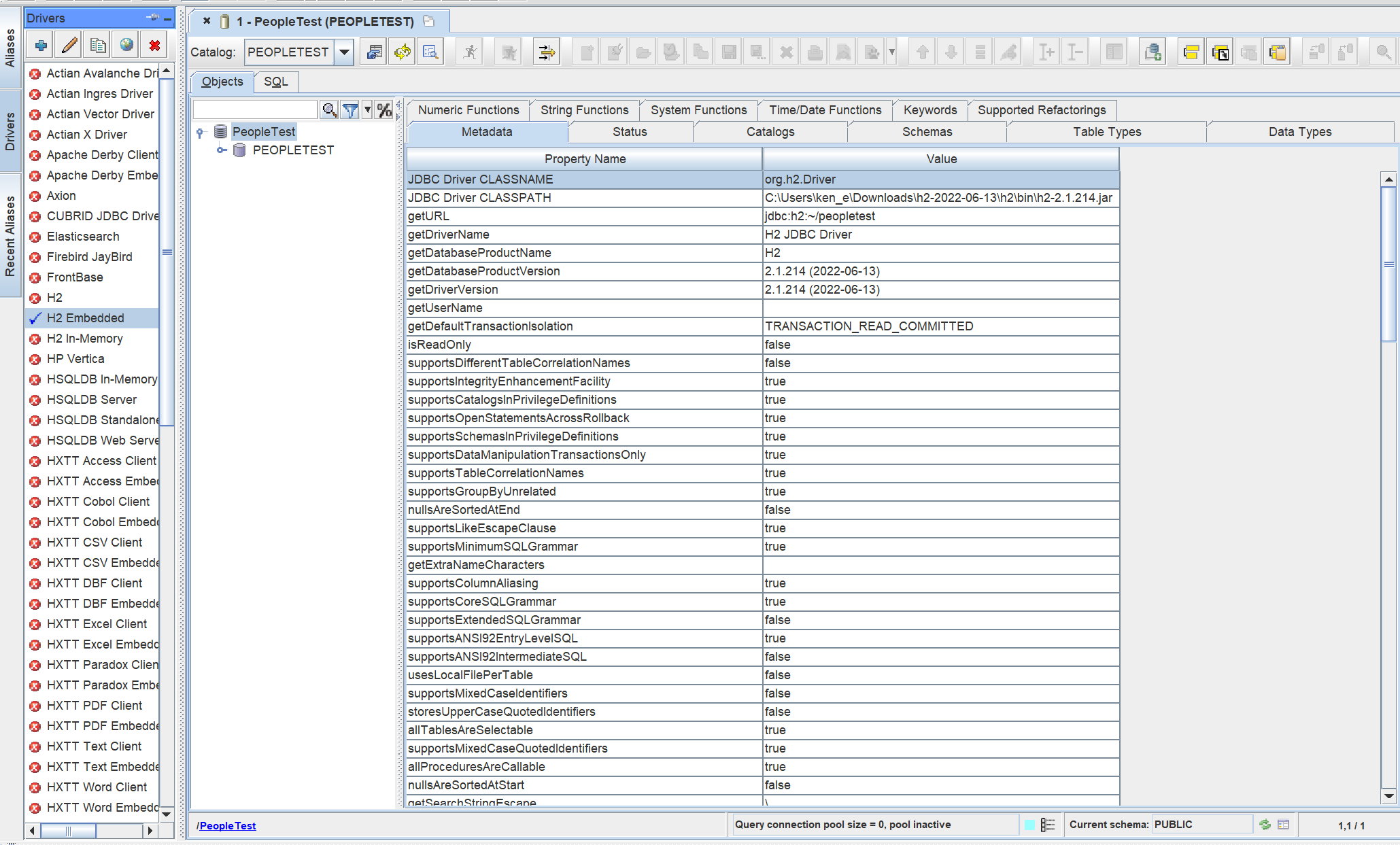Switch to the SQL tab
This screenshot has height=845, width=1400.
click(275, 82)
